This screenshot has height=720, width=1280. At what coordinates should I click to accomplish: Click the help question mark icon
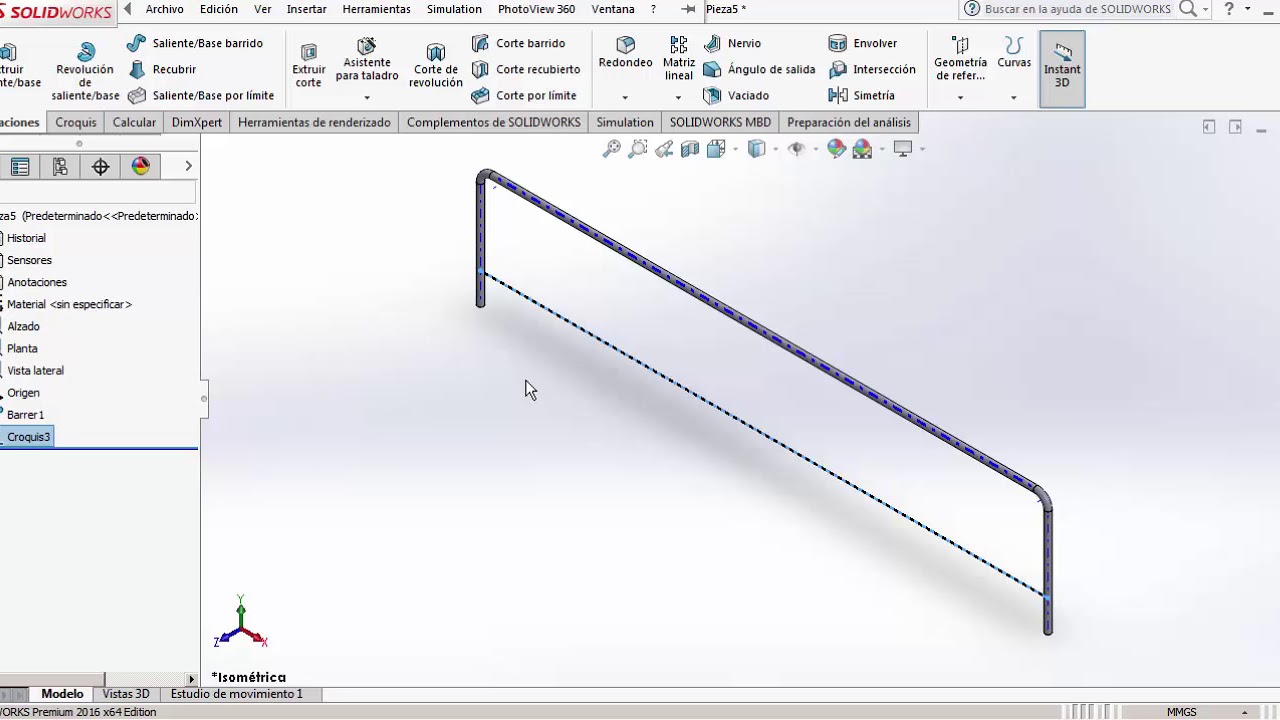pyautogui.click(x=1229, y=9)
